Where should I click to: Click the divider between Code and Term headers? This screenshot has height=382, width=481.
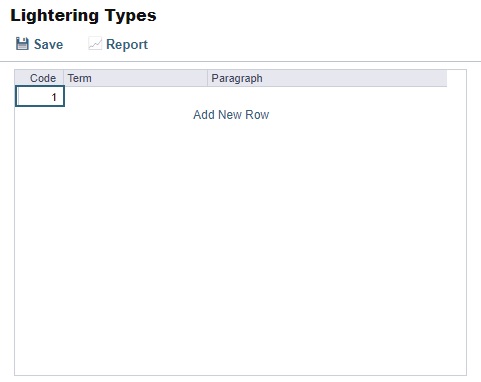[63, 78]
